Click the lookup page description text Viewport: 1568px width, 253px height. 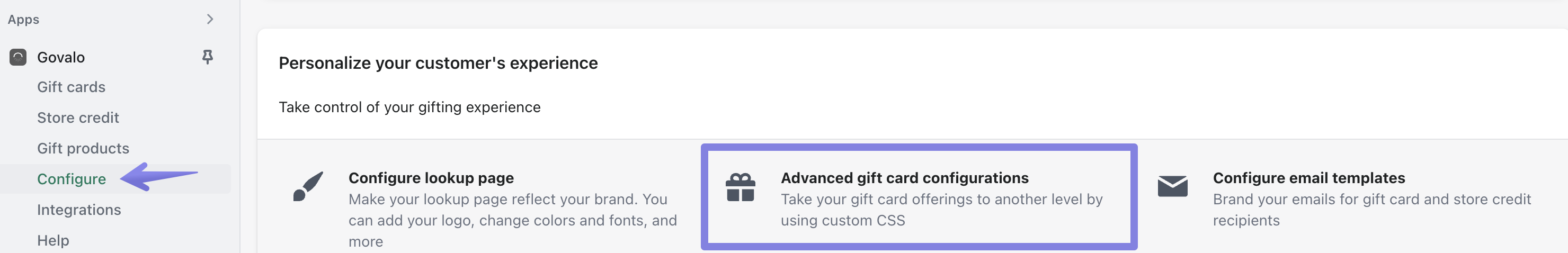click(x=512, y=220)
